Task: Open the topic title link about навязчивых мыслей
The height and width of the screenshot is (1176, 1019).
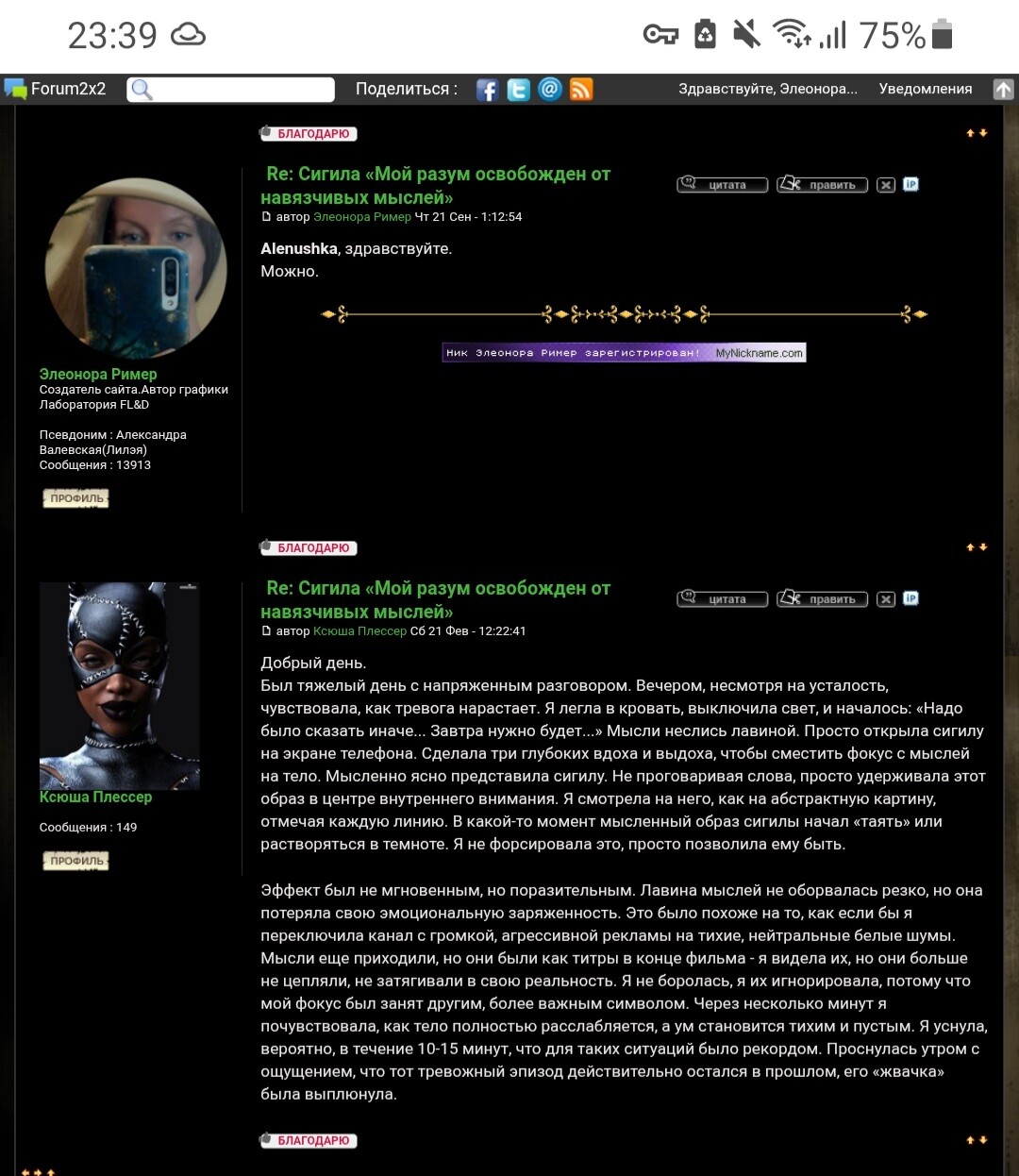Action: (436, 184)
